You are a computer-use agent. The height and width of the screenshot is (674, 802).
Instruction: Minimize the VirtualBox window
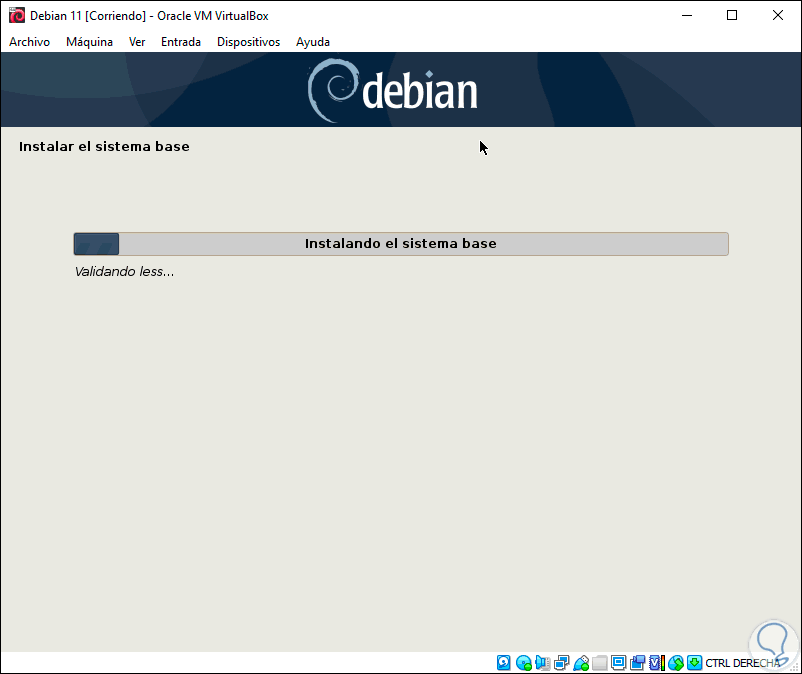click(x=687, y=15)
